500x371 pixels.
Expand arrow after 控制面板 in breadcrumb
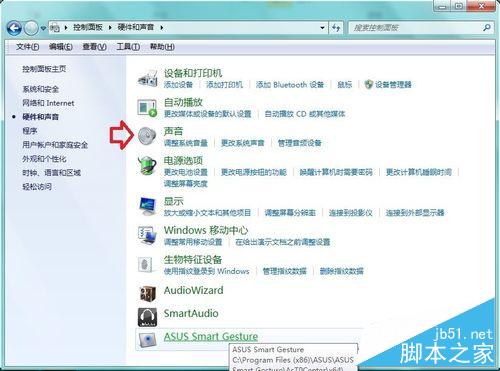tap(110, 27)
